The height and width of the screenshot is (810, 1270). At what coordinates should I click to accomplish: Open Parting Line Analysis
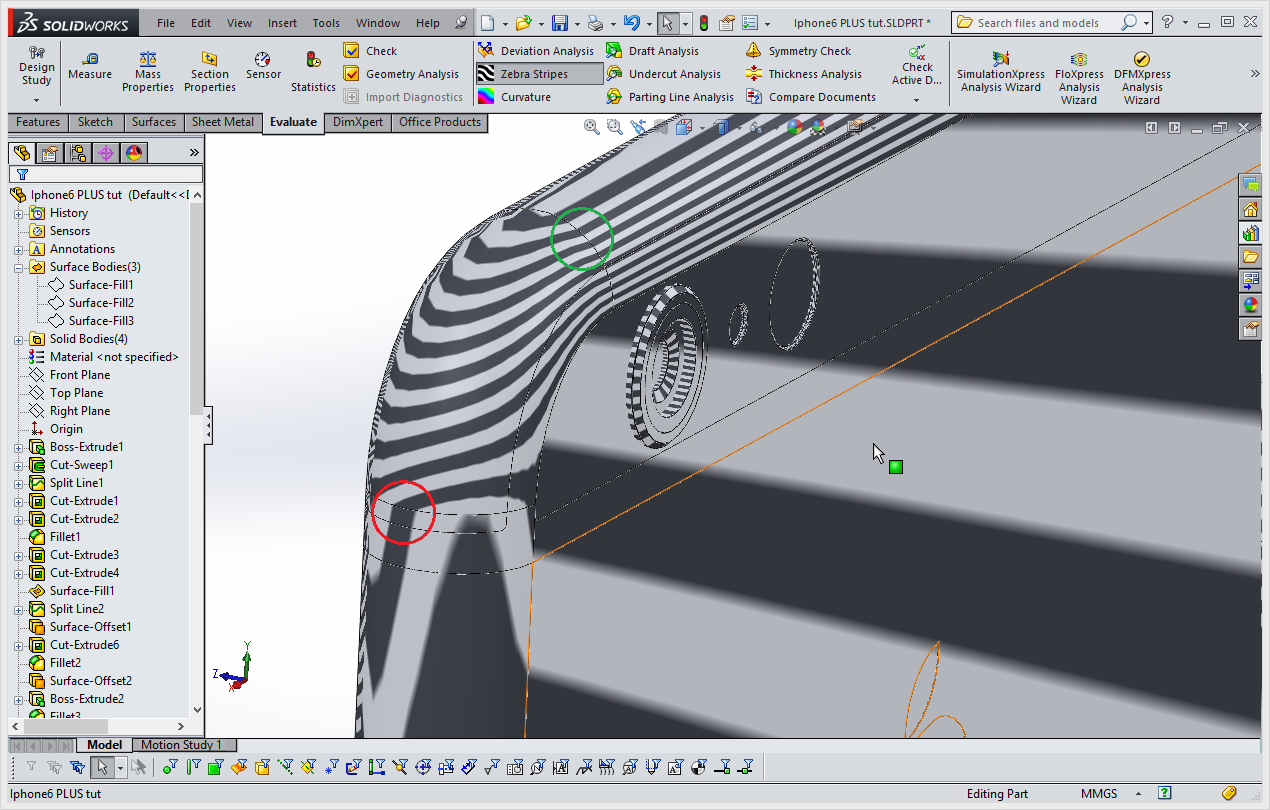pyautogui.click(x=670, y=97)
